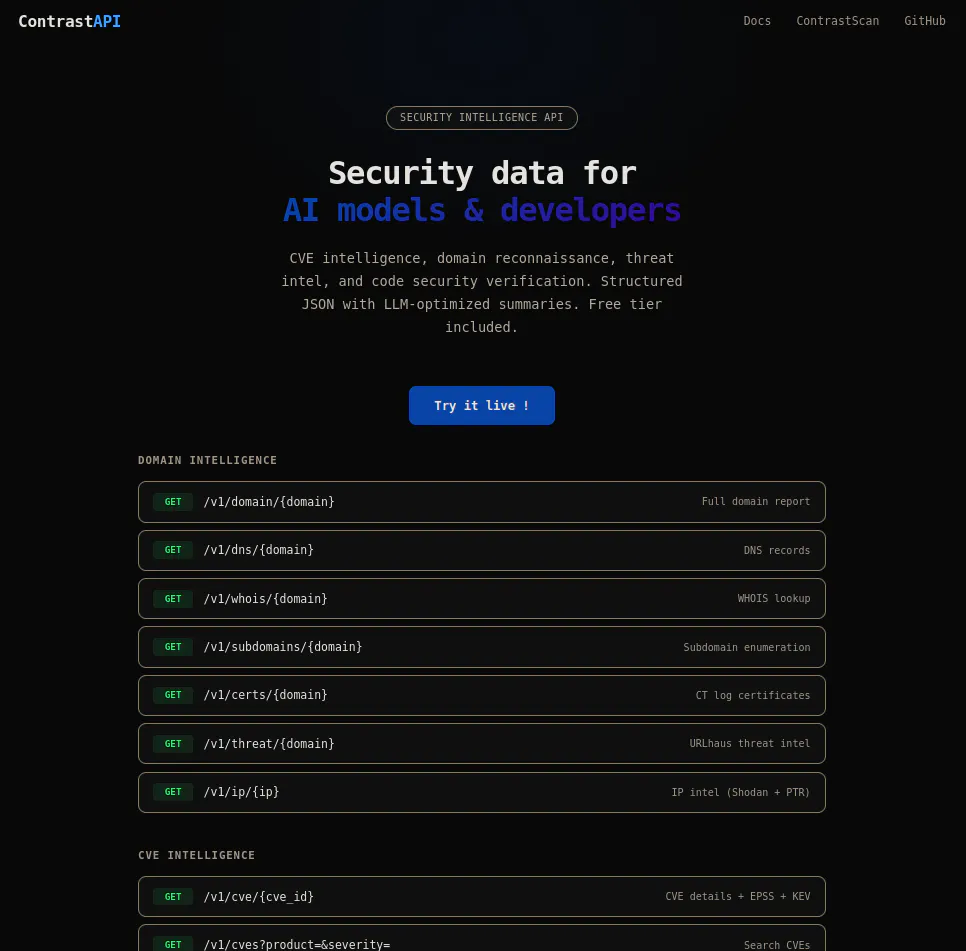Open the /v1/cve/{cve_id} endpoint
The image size is (966, 951).
[x=482, y=896]
